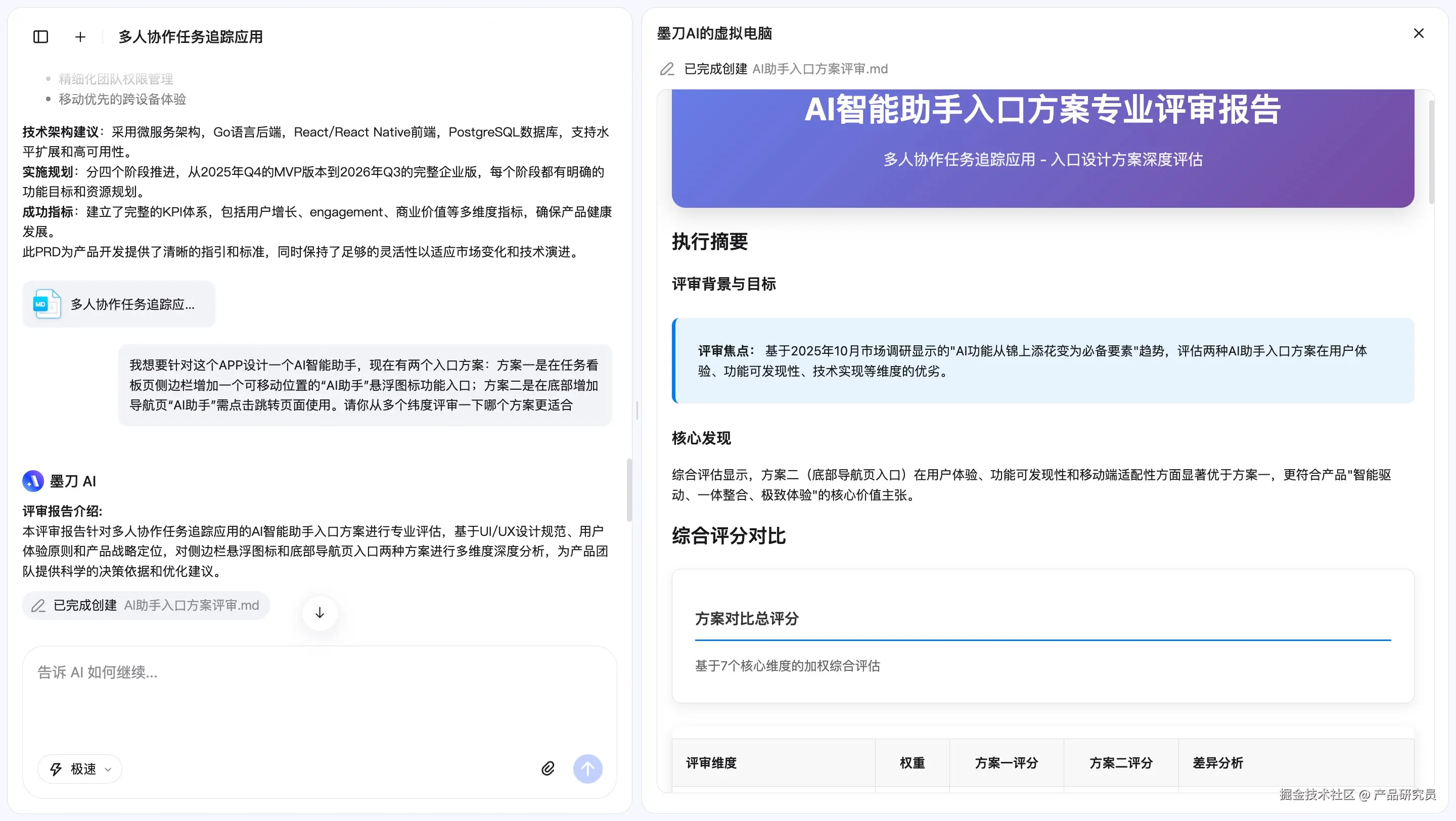The image size is (1456, 821).
Task: Toggle the sidebar panel icon
Action: pyautogui.click(x=40, y=37)
